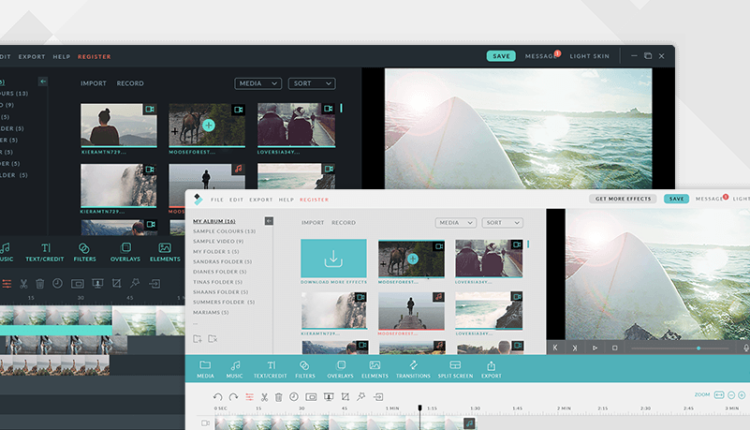
Task: Click the zoom in plus icon
Action: pos(742,395)
